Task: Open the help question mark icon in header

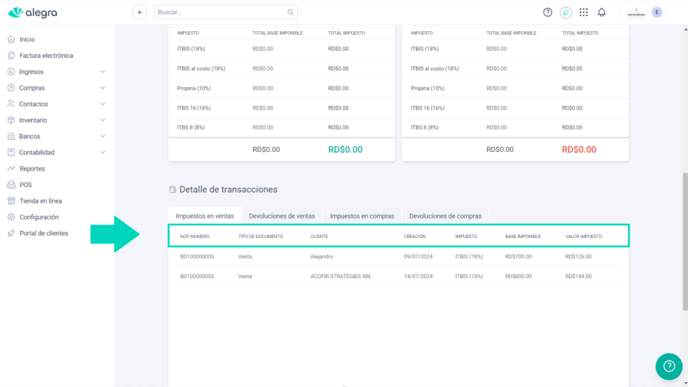Action: [547, 12]
